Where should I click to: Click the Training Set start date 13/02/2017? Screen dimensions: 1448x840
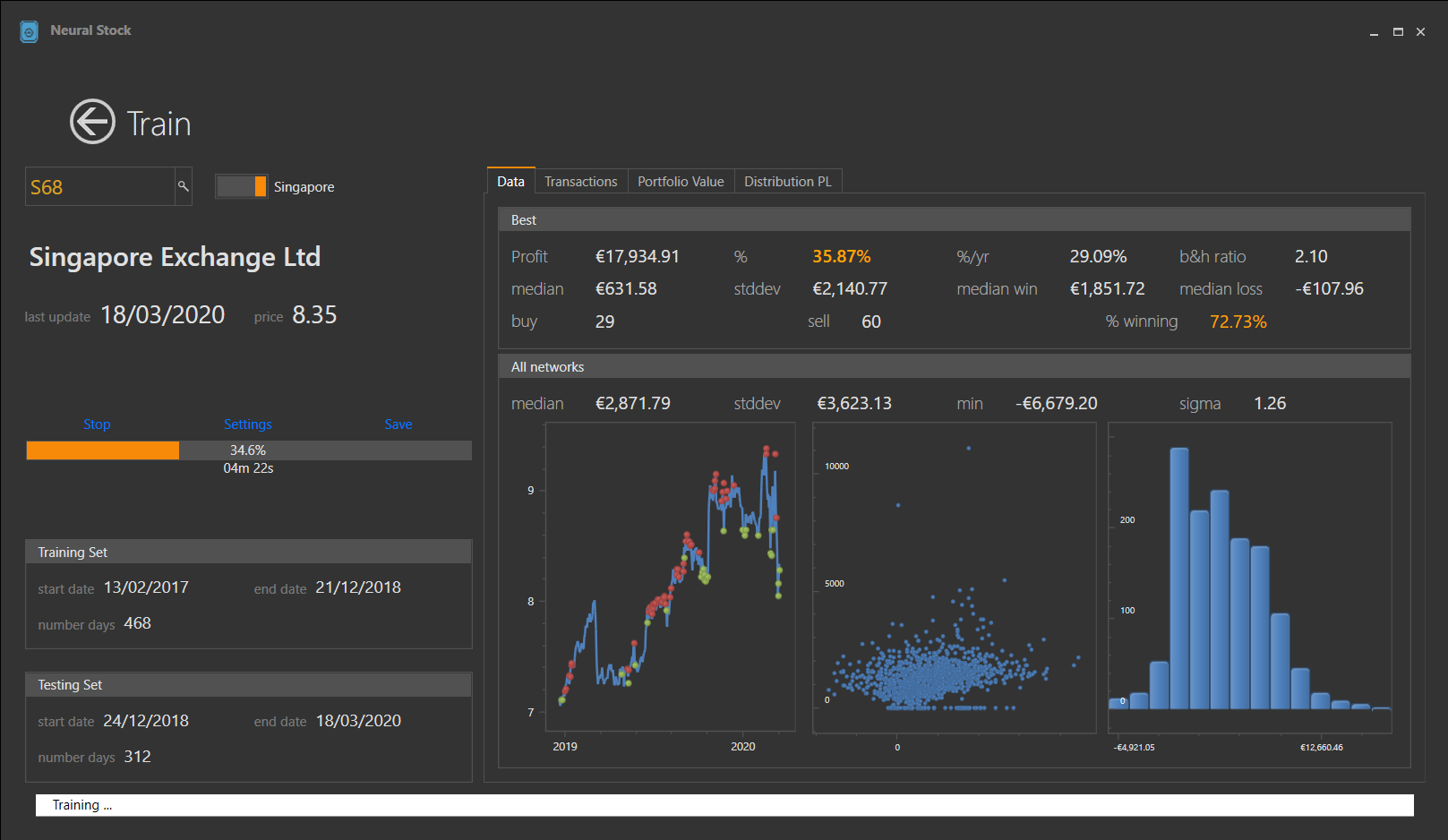pos(146,587)
